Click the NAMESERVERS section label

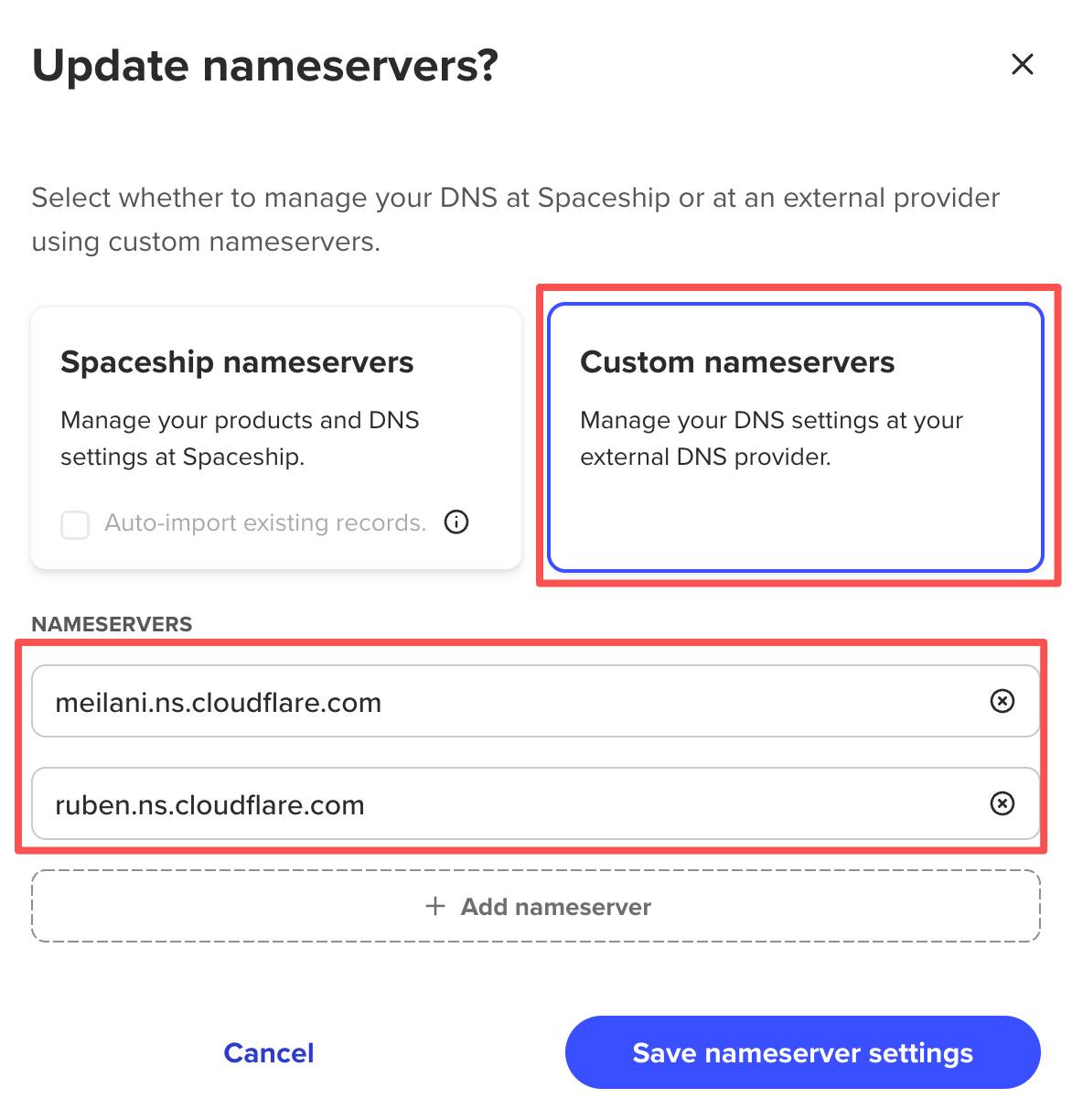[112, 624]
